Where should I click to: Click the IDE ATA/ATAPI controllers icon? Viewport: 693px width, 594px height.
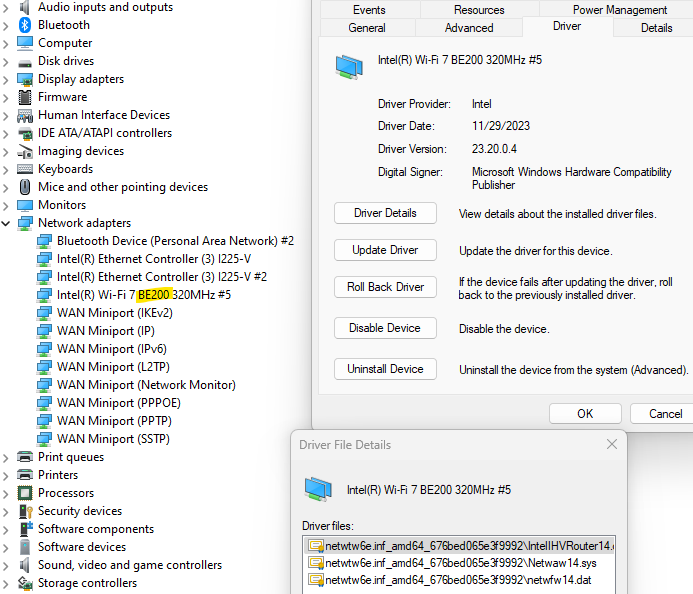pyautogui.click(x=25, y=133)
